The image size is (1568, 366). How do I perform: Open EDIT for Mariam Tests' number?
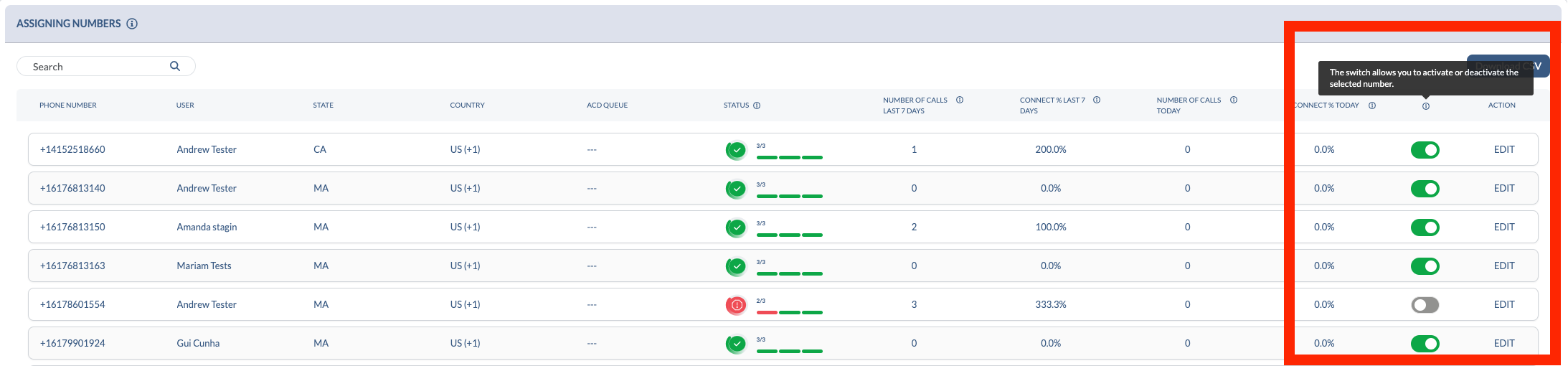click(x=1504, y=266)
